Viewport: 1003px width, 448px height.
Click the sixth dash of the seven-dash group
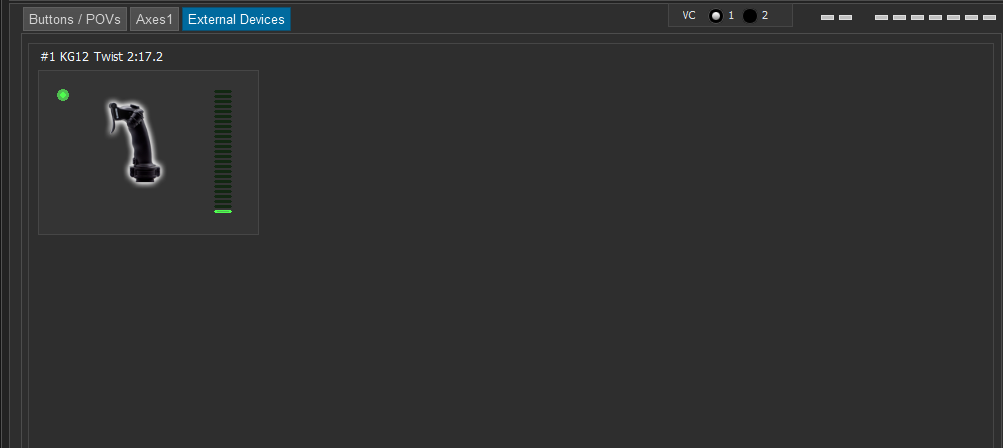click(x=971, y=17)
